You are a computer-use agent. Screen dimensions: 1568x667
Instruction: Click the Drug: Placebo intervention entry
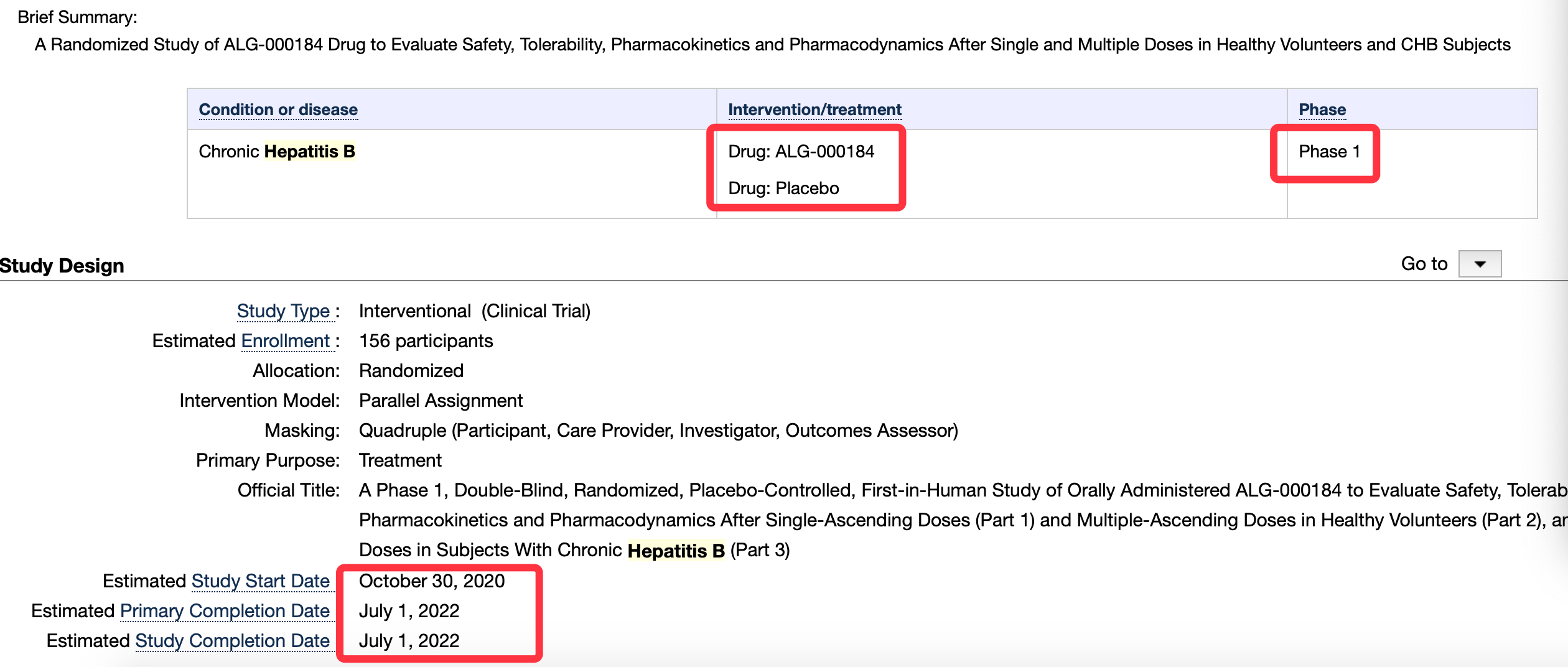tap(783, 188)
